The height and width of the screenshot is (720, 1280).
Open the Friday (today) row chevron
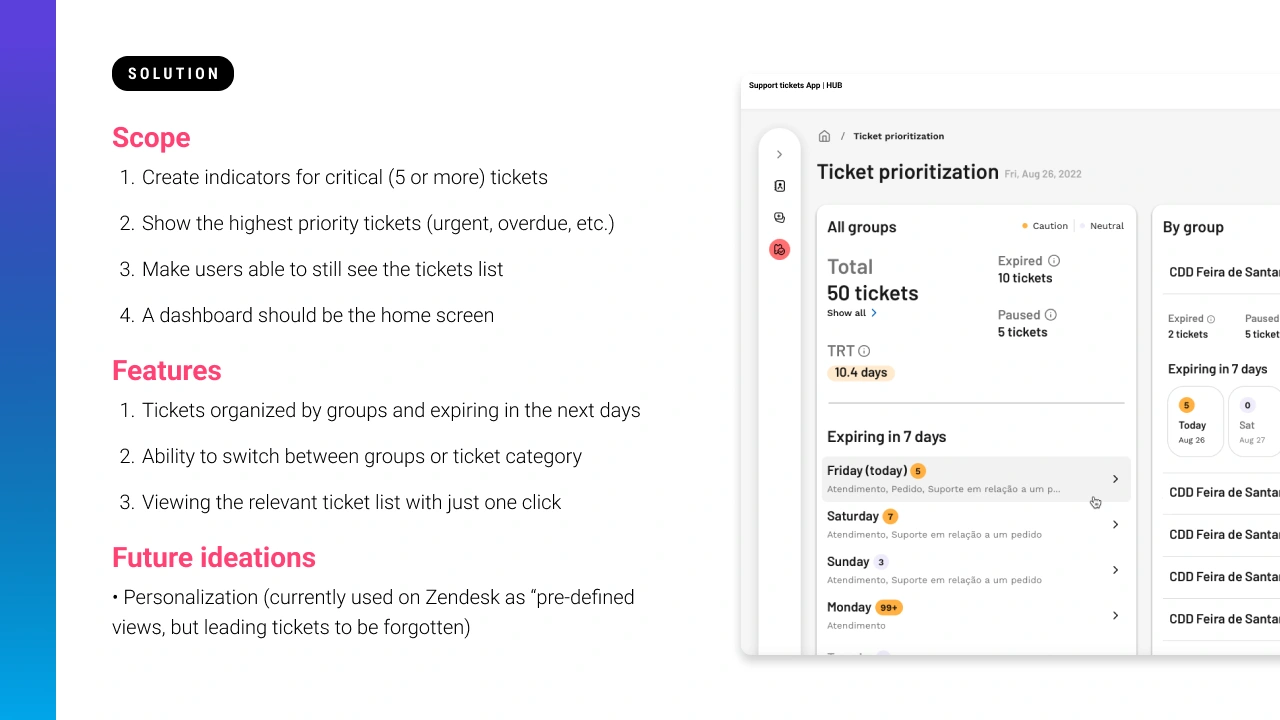pyautogui.click(x=1116, y=479)
